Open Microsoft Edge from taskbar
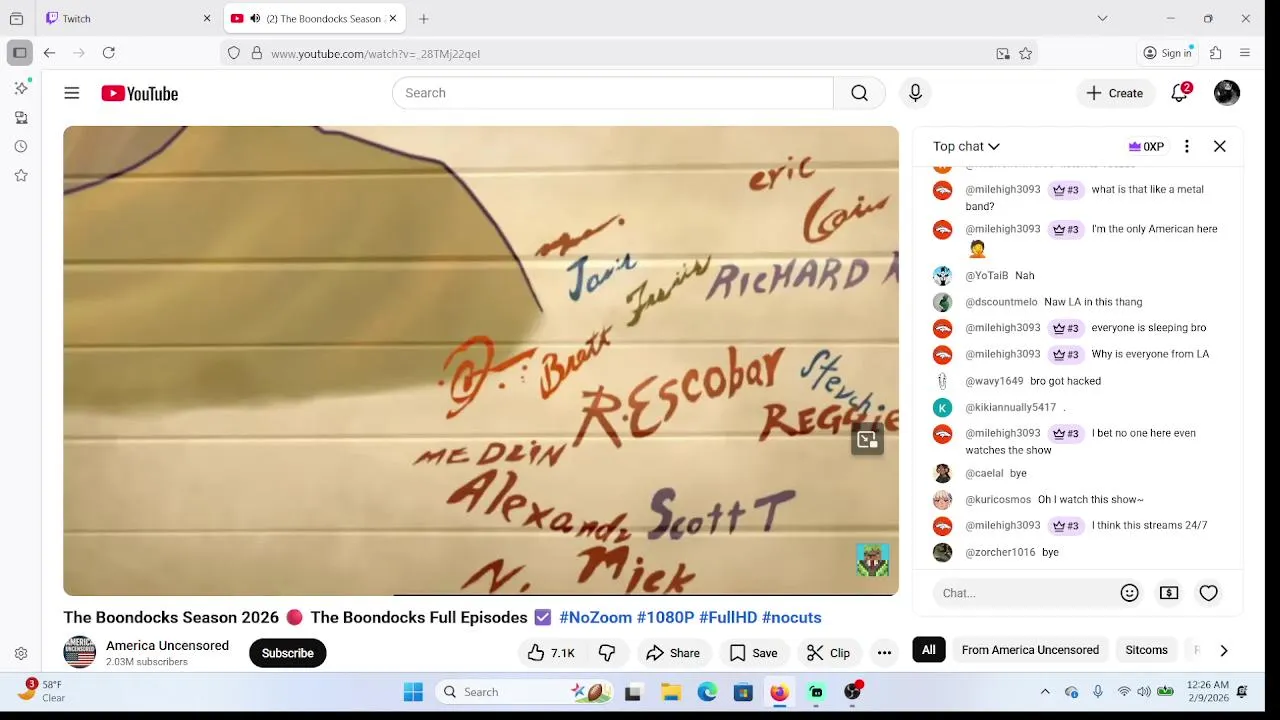Screen dimensions: 1280x720 click(707, 692)
